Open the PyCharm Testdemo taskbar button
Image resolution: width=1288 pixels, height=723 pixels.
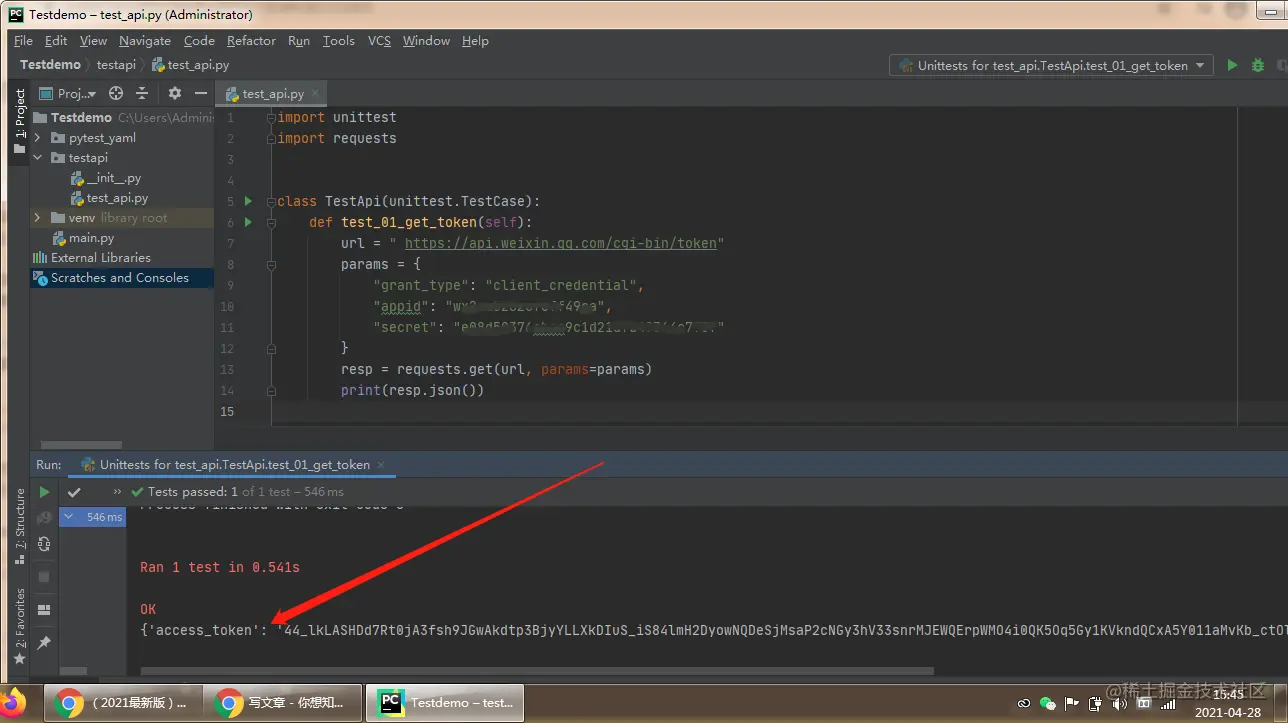pos(443,703)
